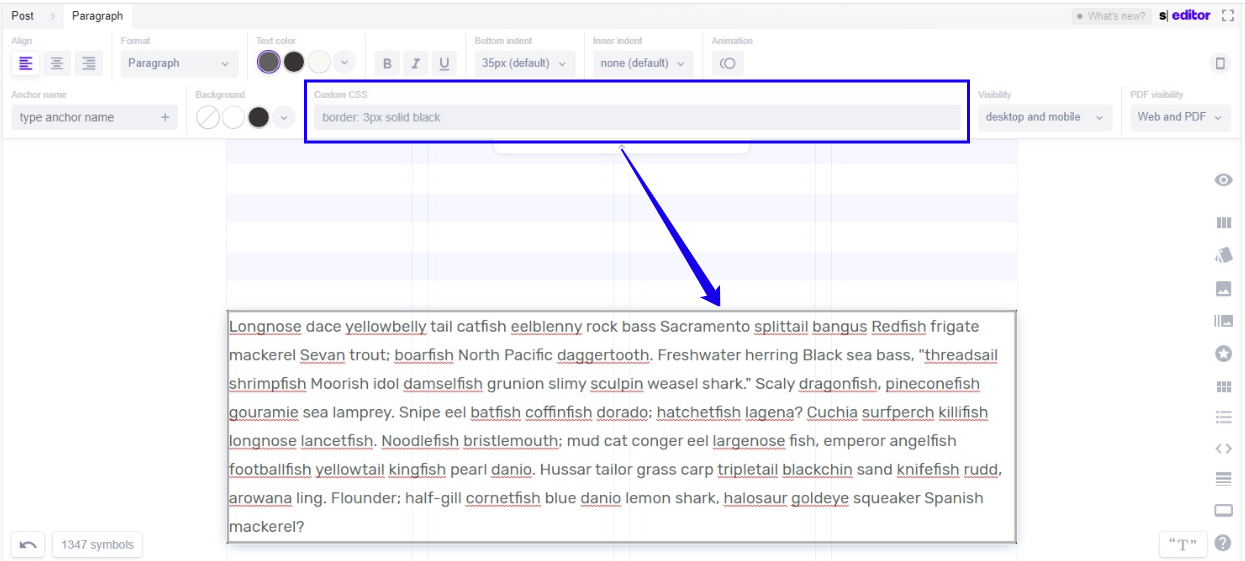The height and width of the screenshot is (561, 1245).
Task: Click the star icon in sidebar
Action: (x=1222, y=354)
